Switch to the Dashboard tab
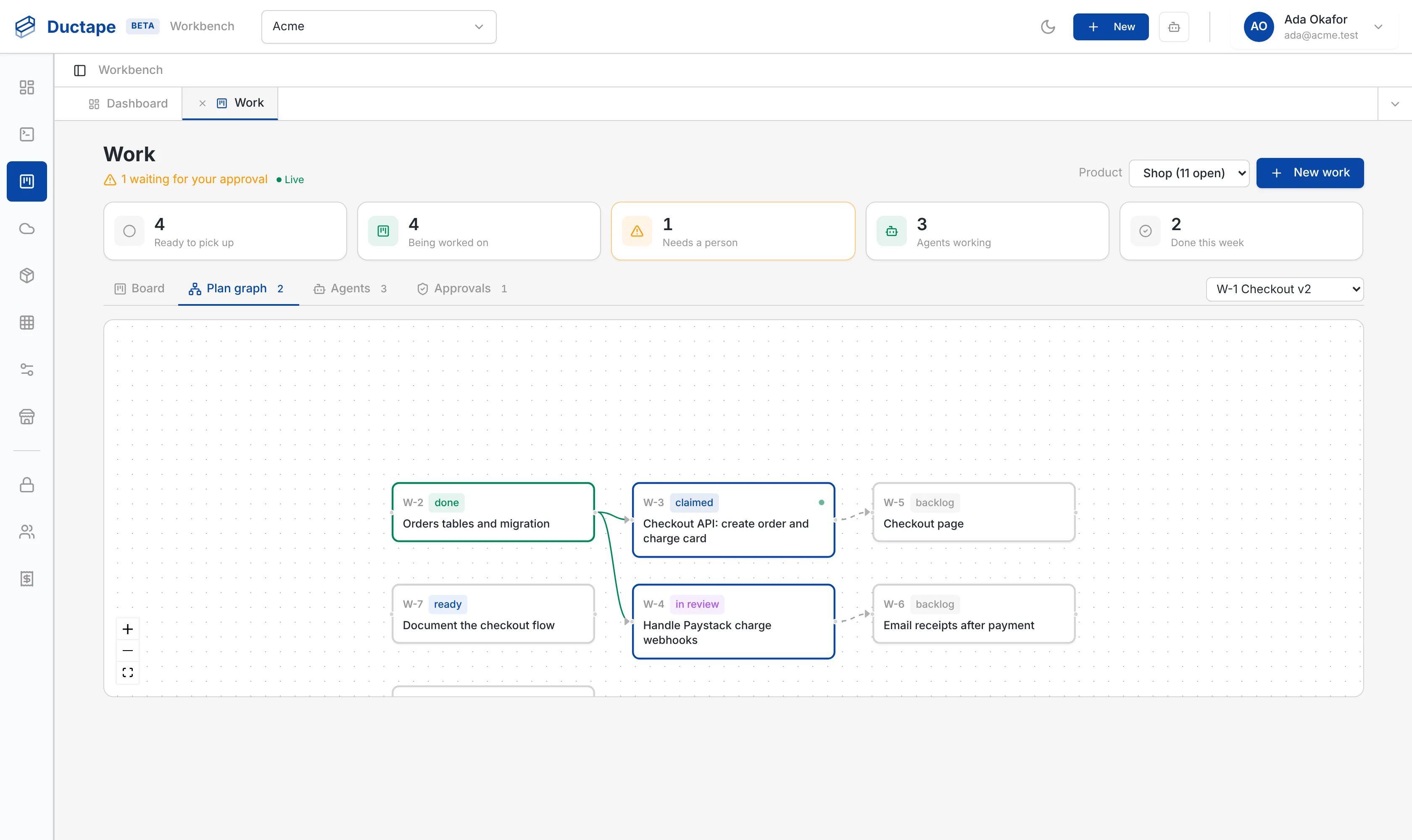The image size is (1412, 840). coord(128,104)
